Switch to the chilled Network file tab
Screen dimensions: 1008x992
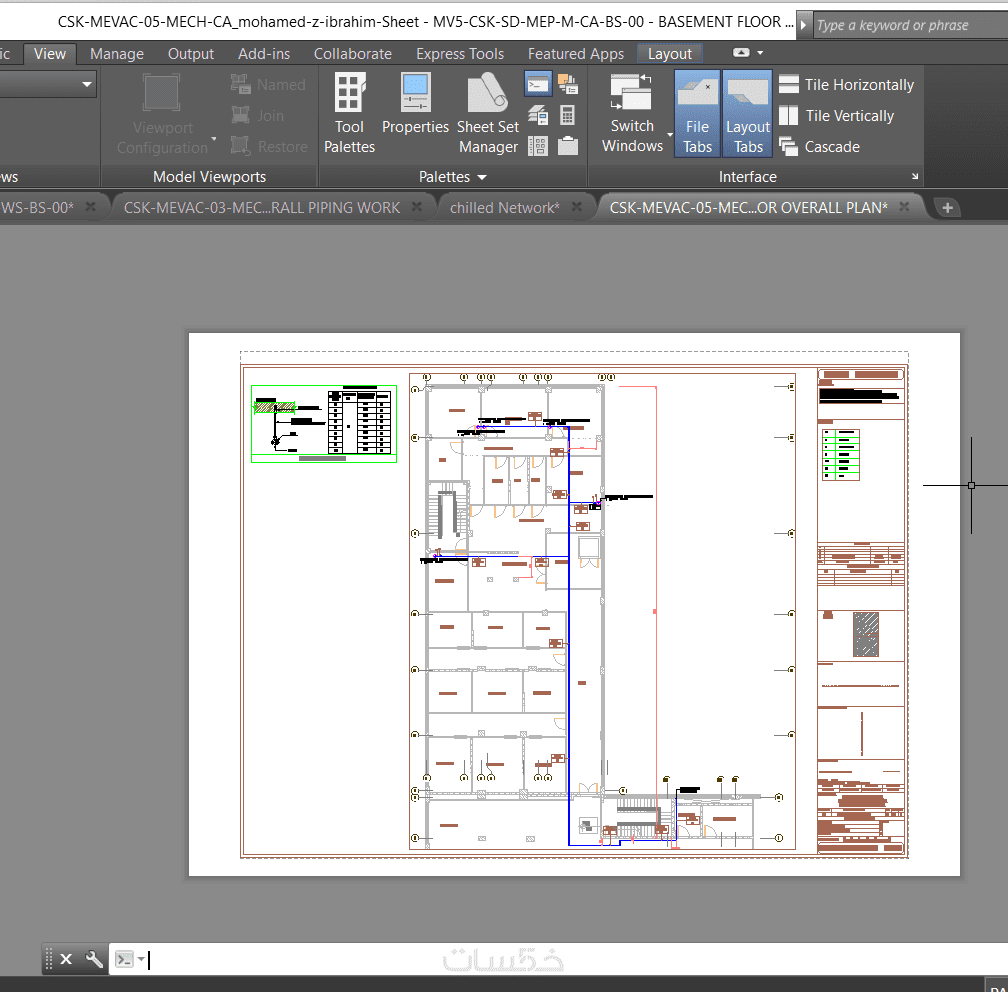pos(505,208)
